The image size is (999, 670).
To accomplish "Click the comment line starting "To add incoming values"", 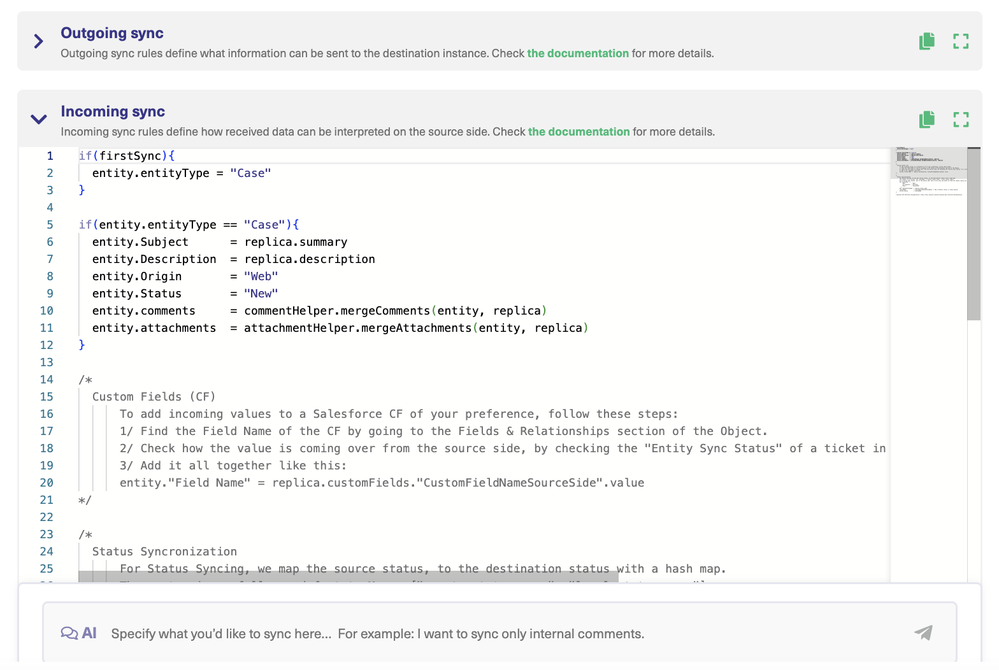I will click(x=399, y=414).
